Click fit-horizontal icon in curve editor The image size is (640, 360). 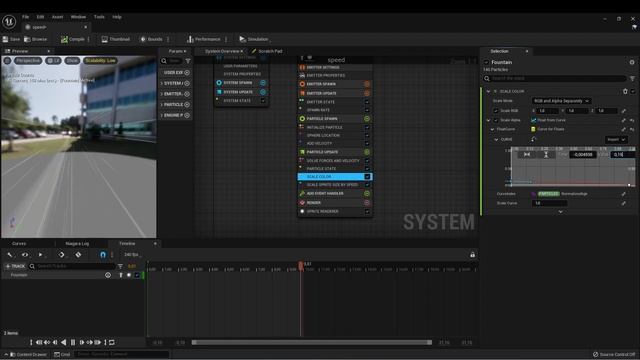click(527, 155)
